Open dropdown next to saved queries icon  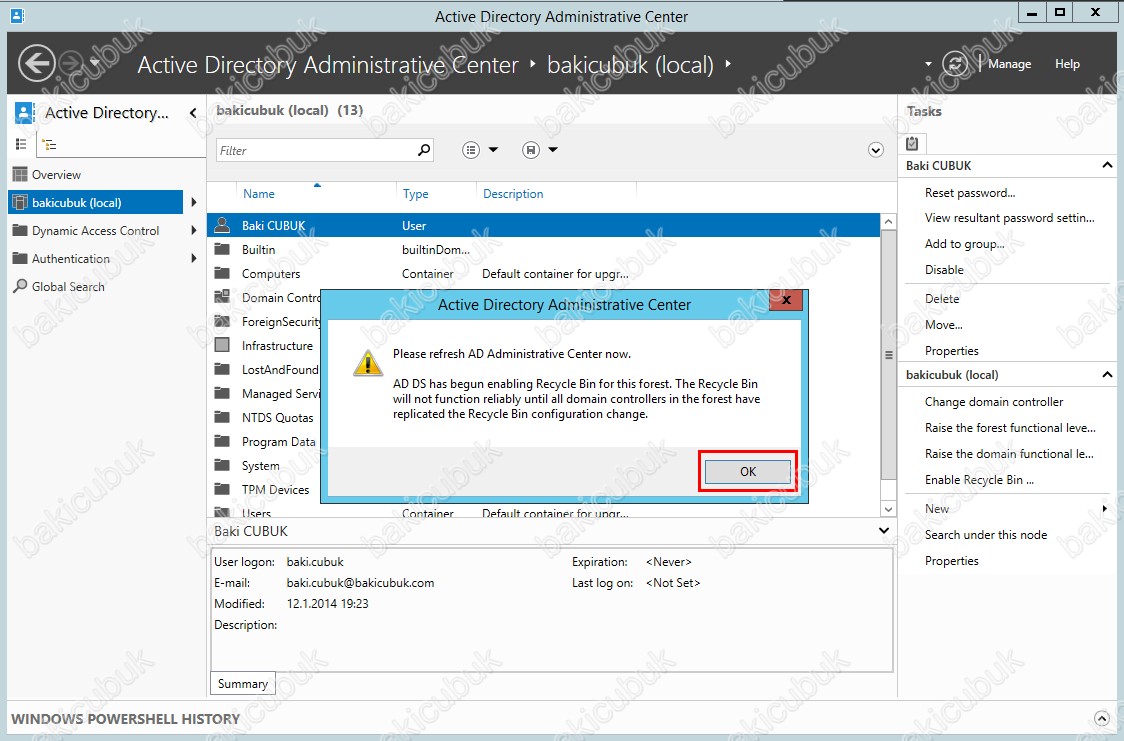pos(553,150)
